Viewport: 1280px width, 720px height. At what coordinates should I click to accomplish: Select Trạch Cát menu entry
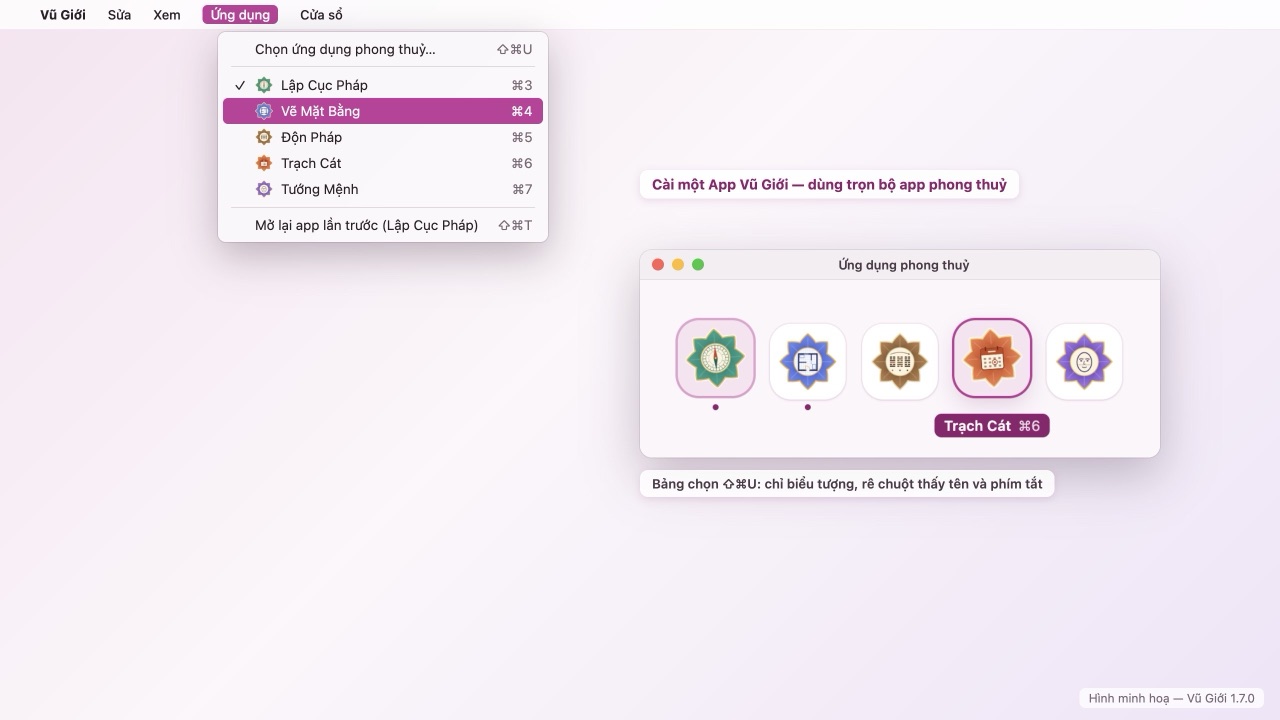383,163
